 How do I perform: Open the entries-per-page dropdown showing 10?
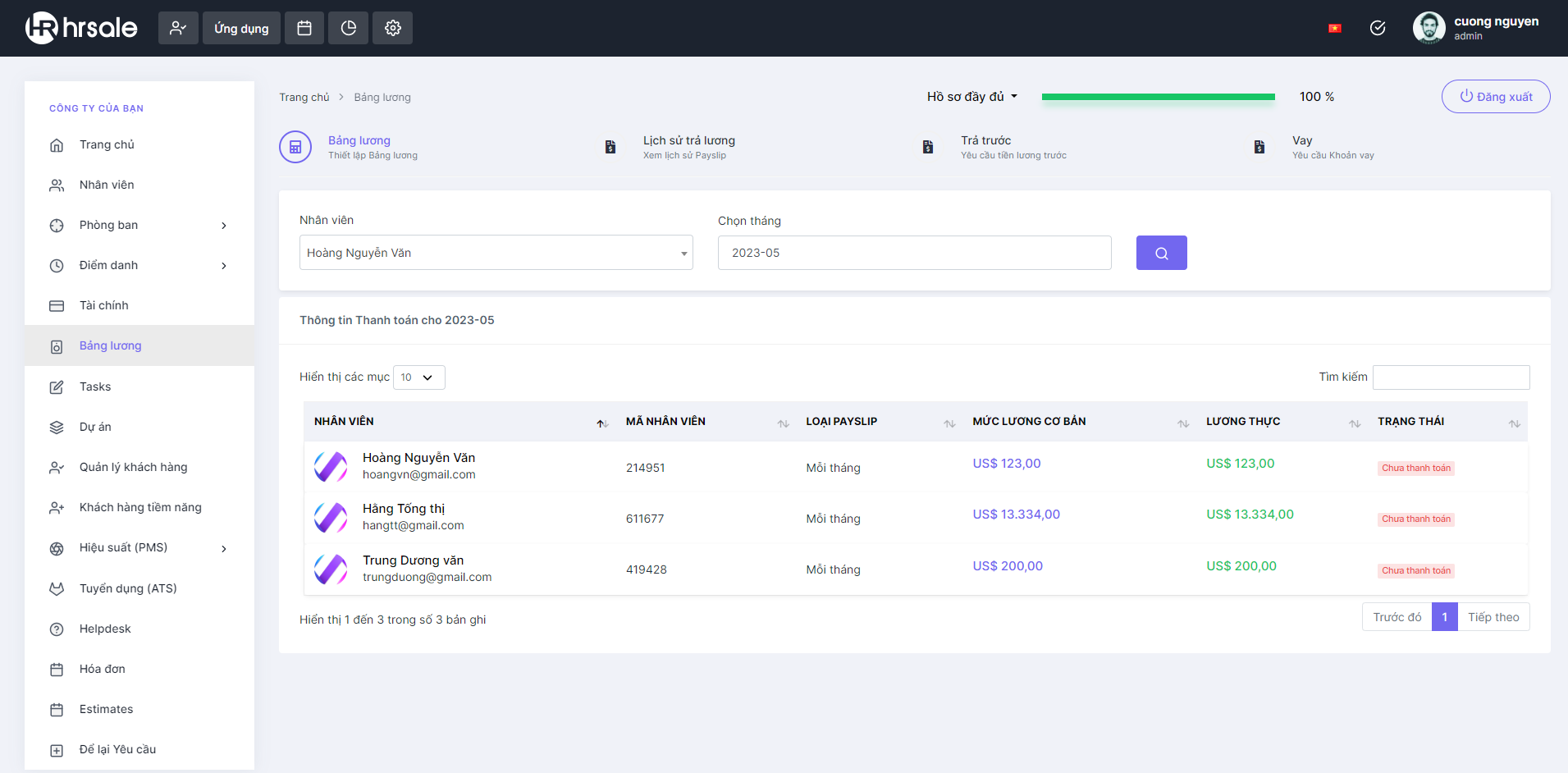[x=419, y=377]
